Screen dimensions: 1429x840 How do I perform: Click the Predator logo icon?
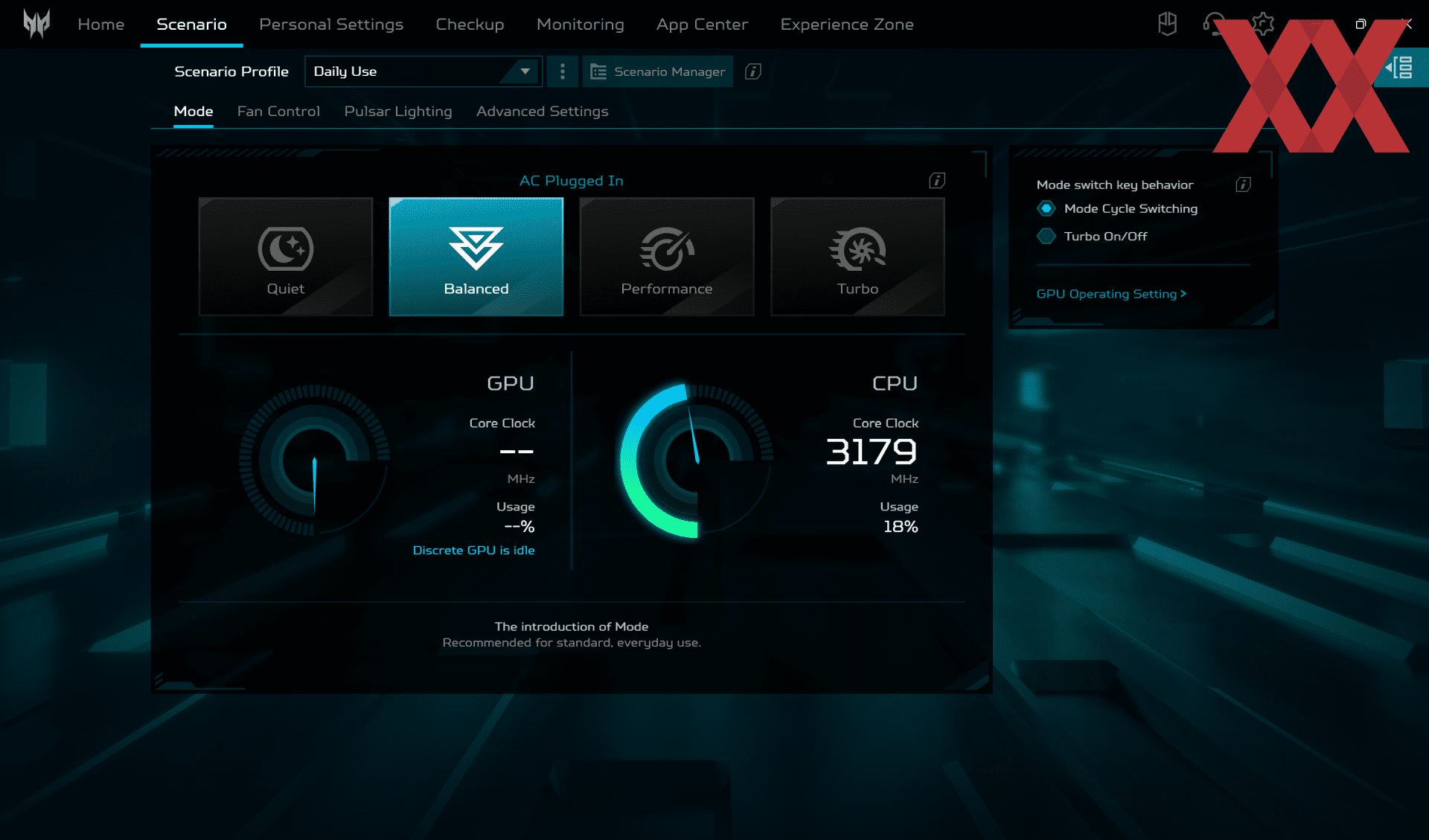pos(36,24)
